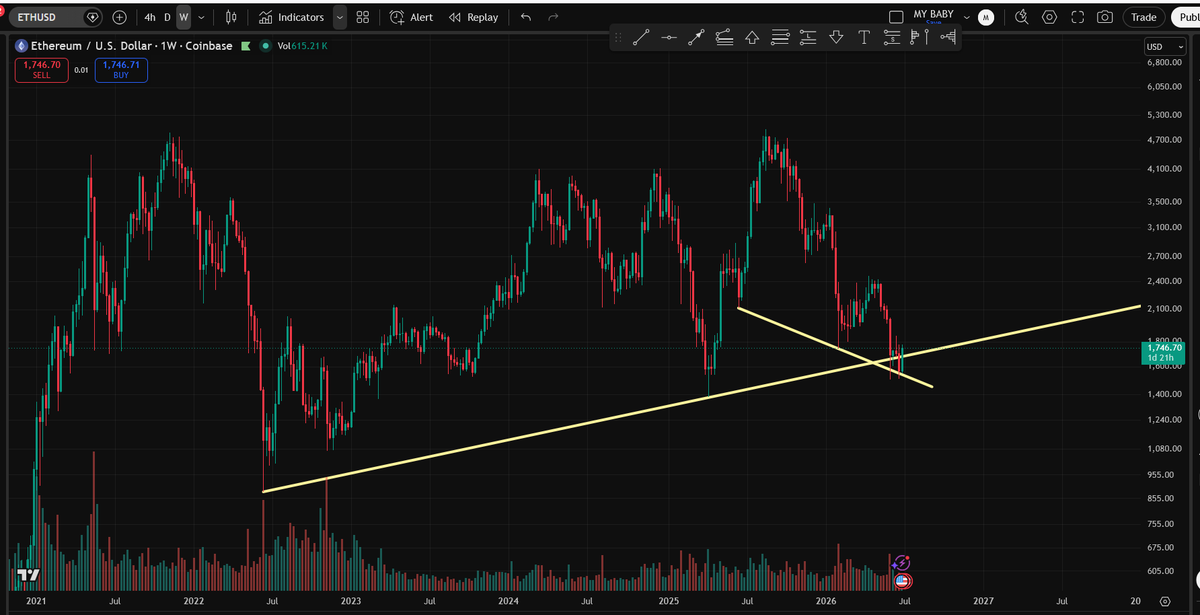Viewport: 1200px width, 615px height.
Task: Open the quick search lightning magnifier
Action: click(x=1021, y=17)
